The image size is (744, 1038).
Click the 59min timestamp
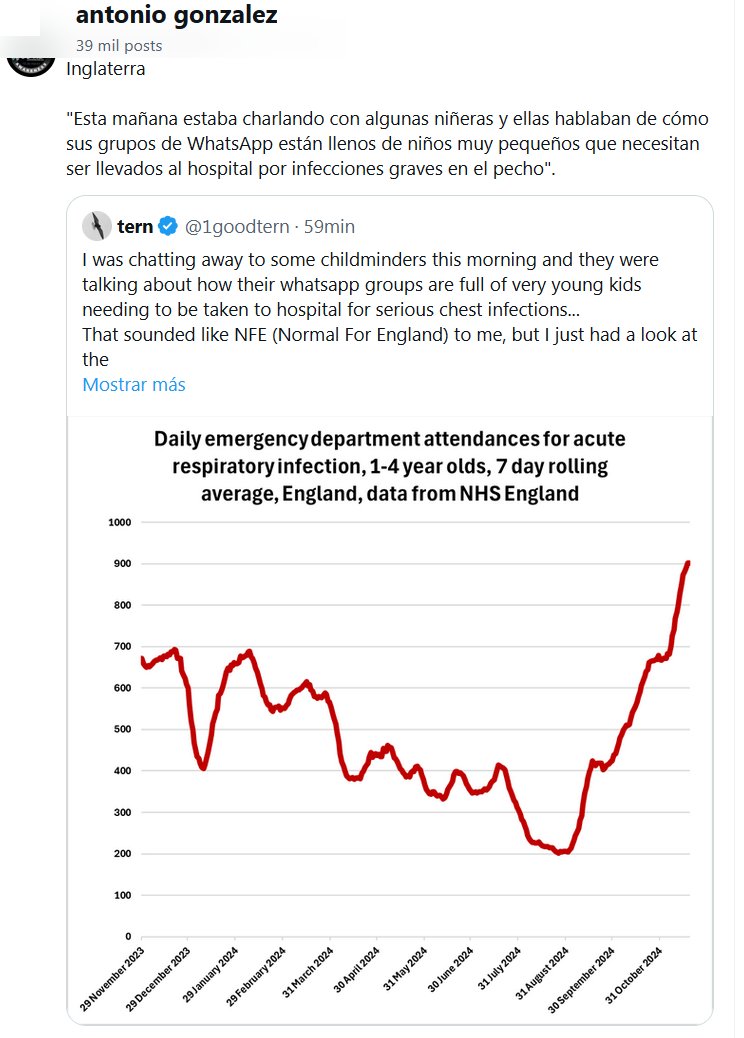pyautogui.click(x=329, y=227)
